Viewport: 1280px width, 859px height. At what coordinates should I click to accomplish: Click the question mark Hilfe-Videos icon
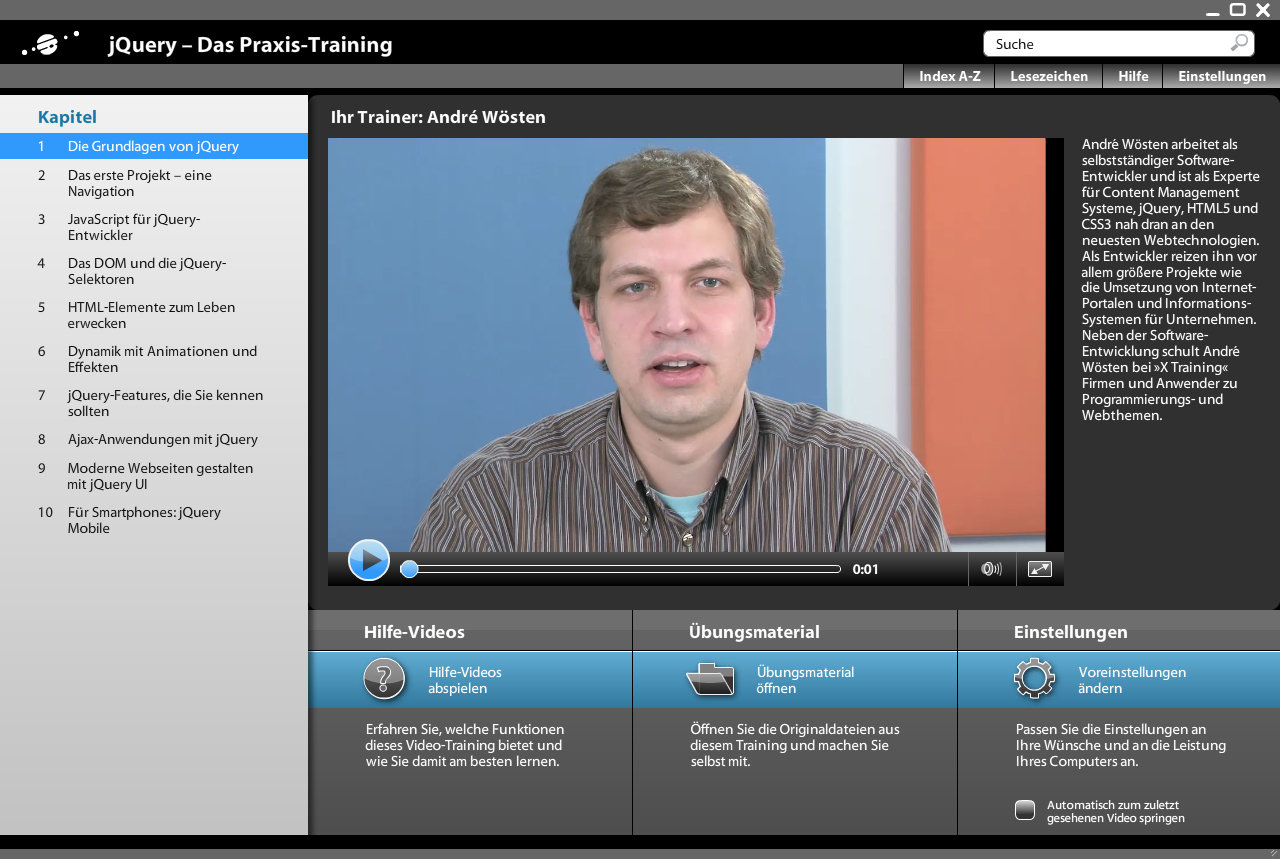[384, 679]
